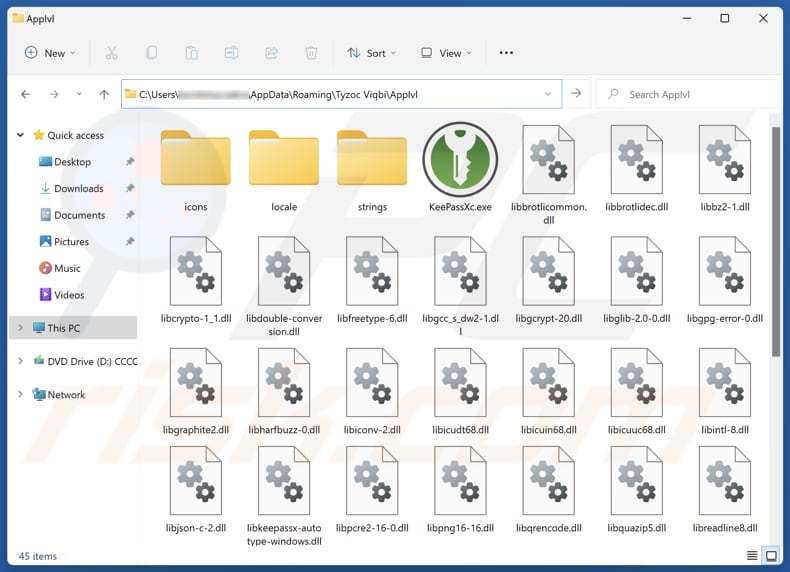
Task: Open address bar history dropdown chevron
Action: [548, 94]
